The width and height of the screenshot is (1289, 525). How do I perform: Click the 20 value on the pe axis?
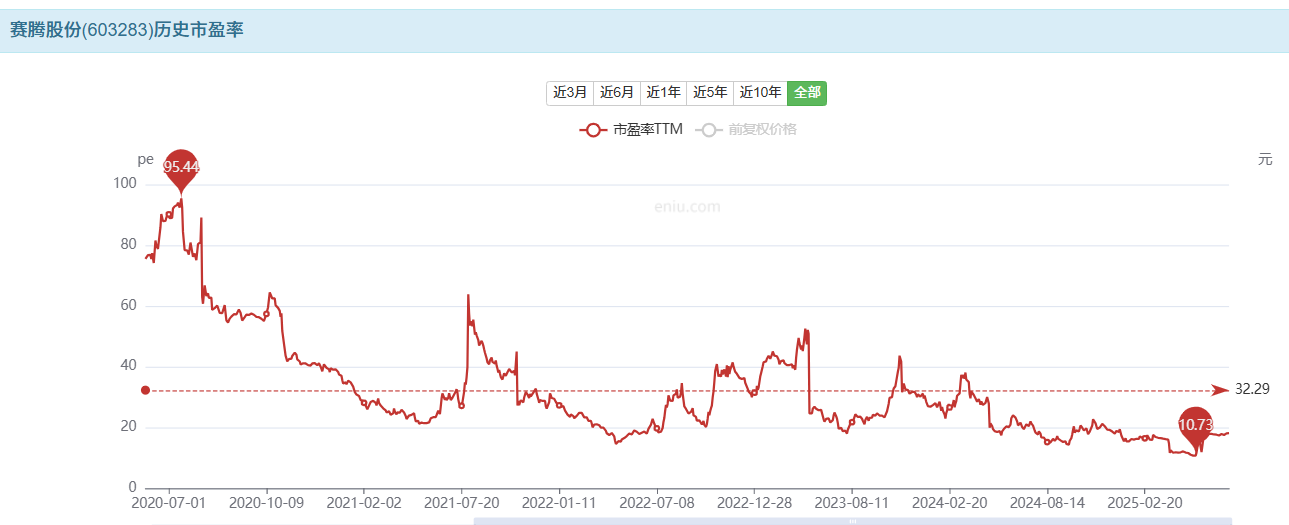[x=130, y=427]
